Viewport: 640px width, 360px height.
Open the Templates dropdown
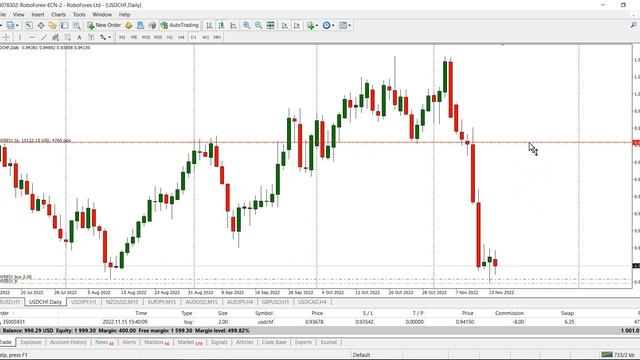(x=345, y=25)
